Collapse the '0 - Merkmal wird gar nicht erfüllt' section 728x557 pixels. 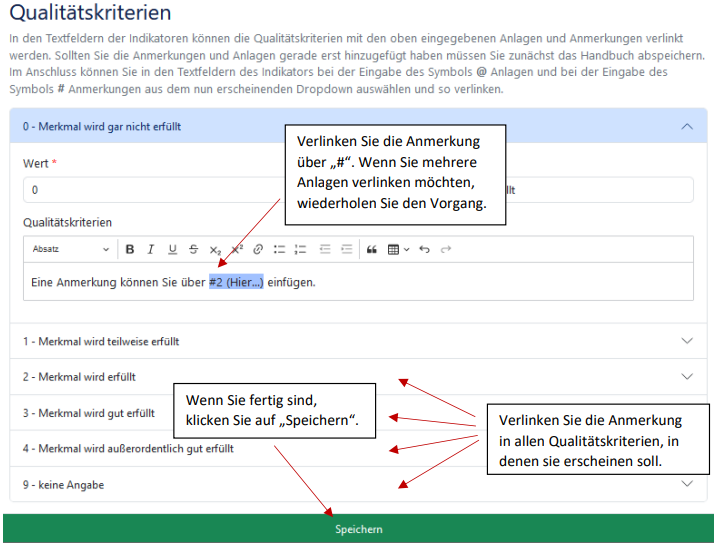686,127
